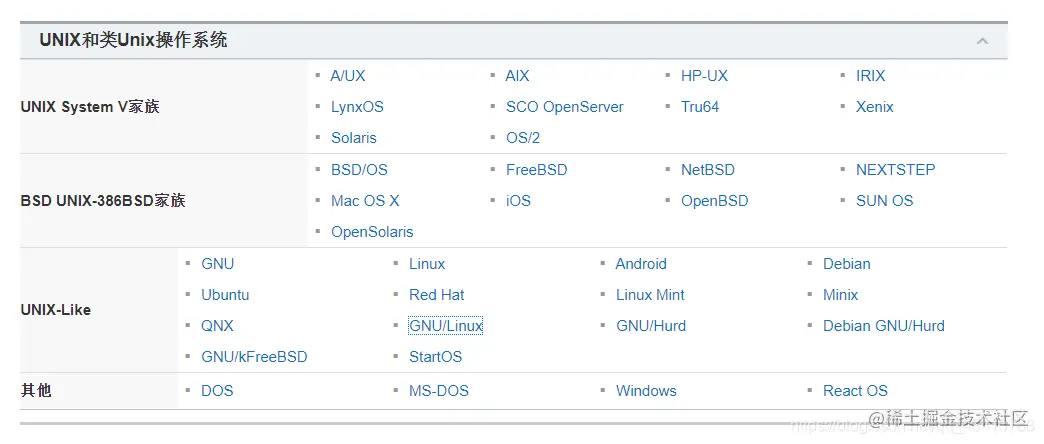Click the UNIX-Like row header

click(x=56, y=310)
